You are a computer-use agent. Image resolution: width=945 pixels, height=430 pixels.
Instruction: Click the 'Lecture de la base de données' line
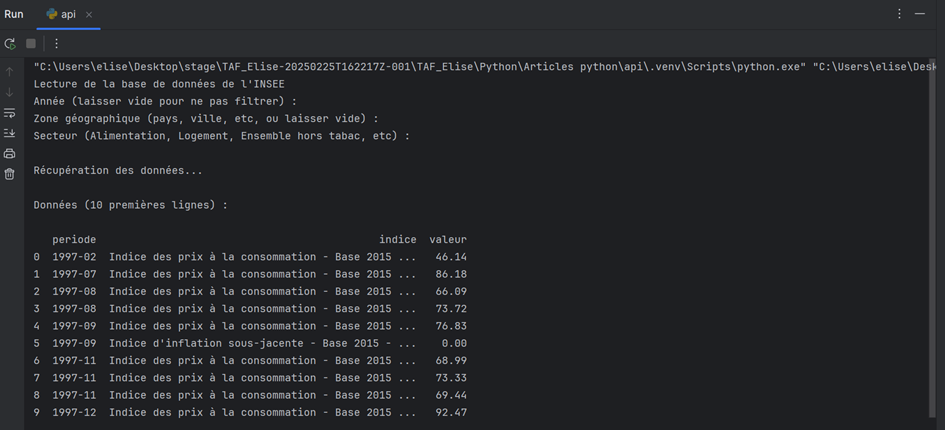point(159,84)
